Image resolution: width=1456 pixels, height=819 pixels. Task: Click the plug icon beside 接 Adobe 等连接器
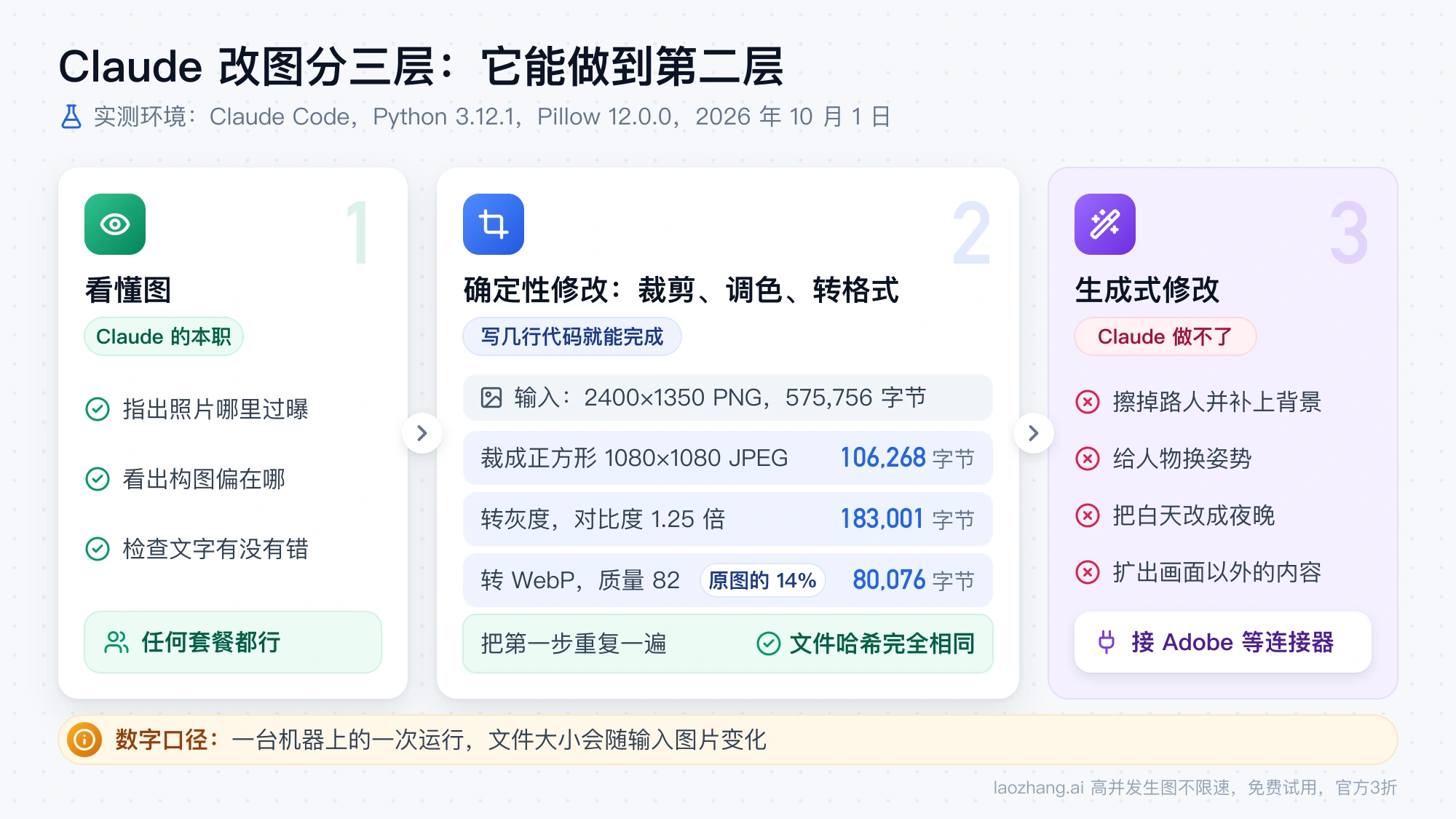(1107, 642)
